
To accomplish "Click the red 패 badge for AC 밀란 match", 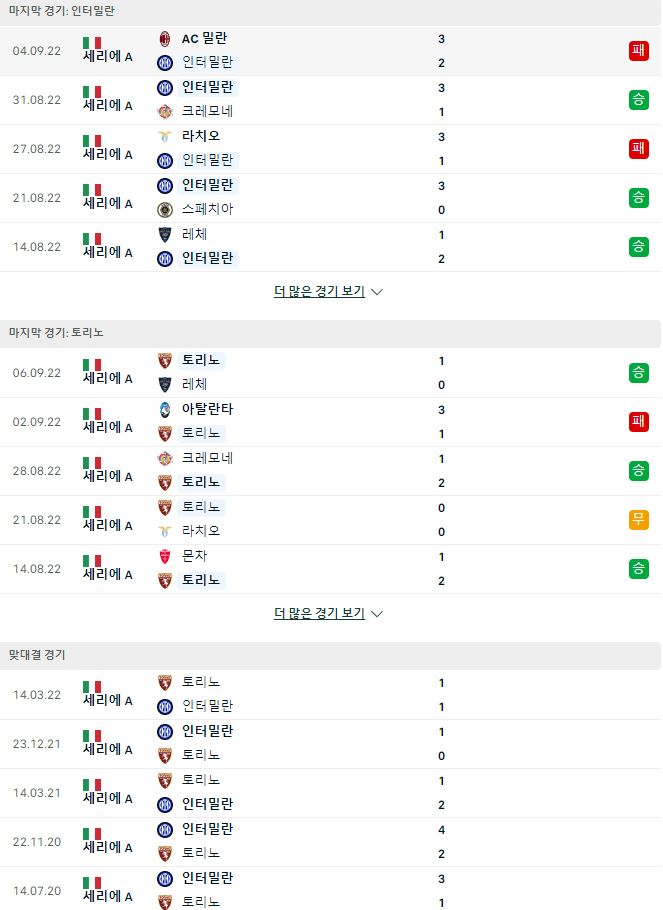I will [x=639, y=50].
